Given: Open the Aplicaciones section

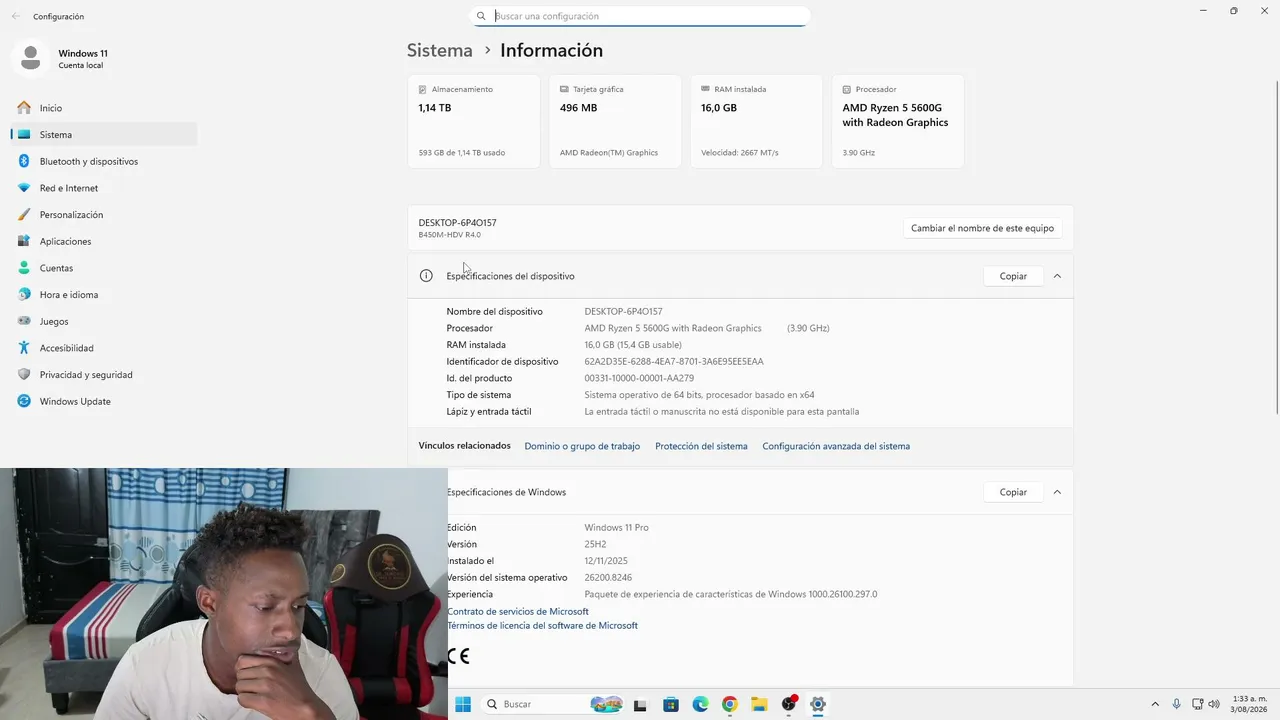Looking at the screenshot, I should 104,241.
